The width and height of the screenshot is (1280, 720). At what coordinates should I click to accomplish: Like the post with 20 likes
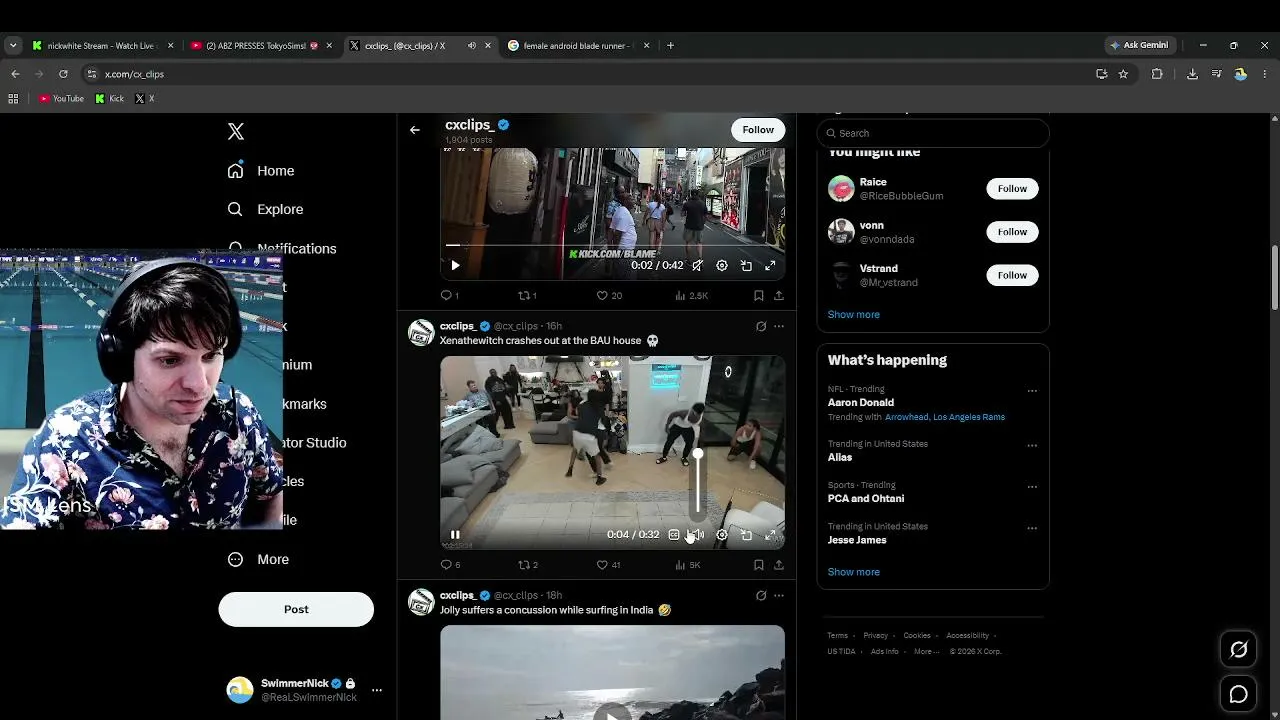609,296
